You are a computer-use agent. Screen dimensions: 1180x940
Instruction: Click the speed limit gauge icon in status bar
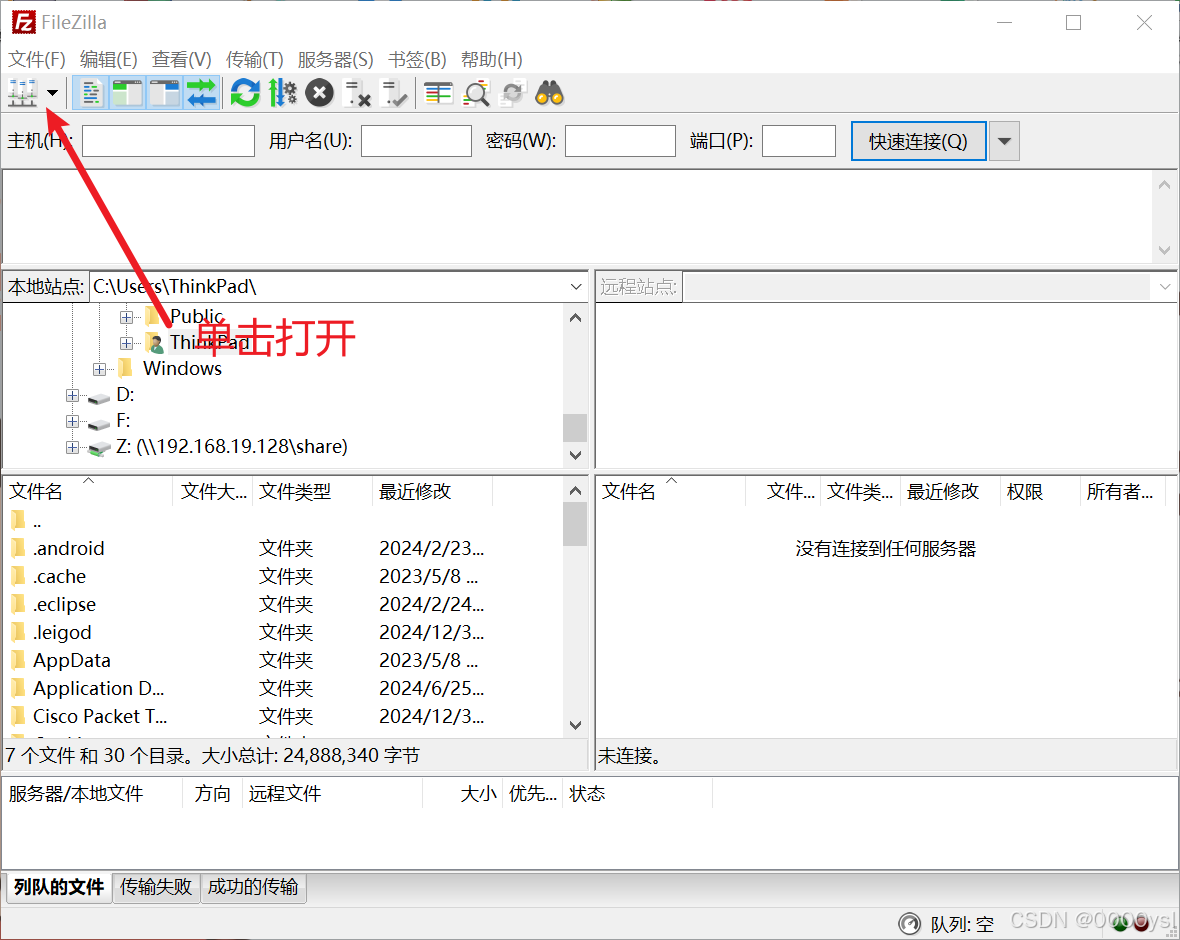[909, 923]
